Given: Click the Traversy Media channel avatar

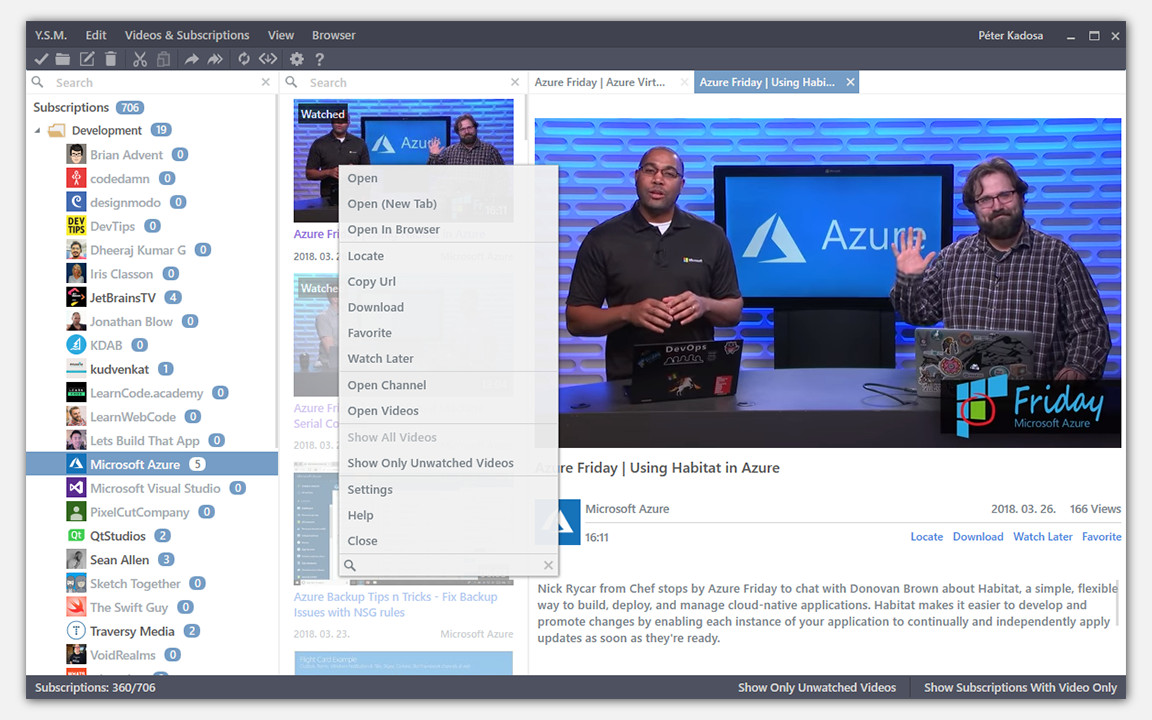Looking at the screenshot, I should 76,631.
